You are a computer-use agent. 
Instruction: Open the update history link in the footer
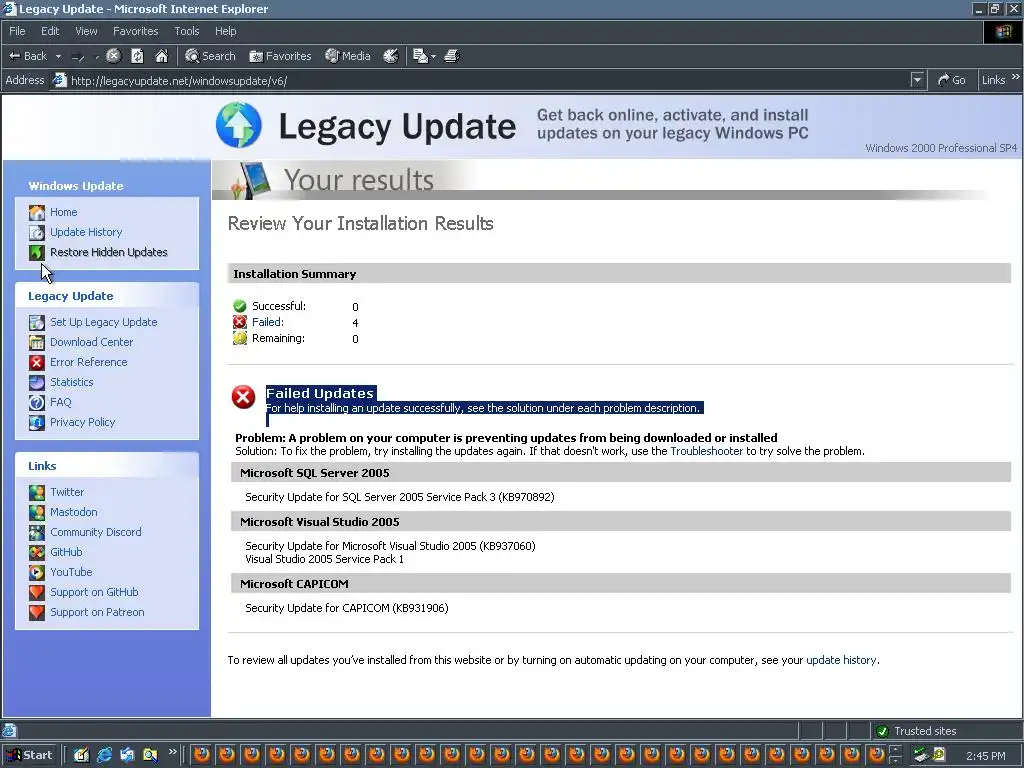point(841,660)
